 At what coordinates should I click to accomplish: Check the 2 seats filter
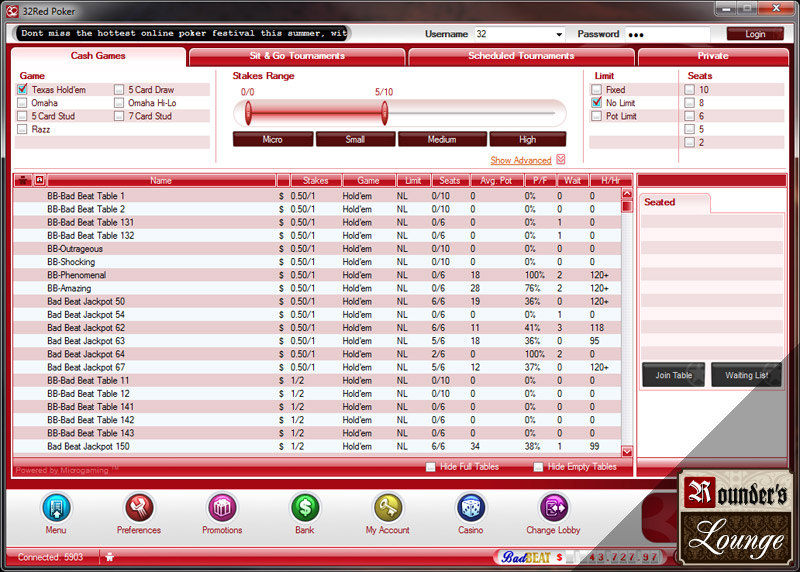pyautogui.click(x=690, y=142)
